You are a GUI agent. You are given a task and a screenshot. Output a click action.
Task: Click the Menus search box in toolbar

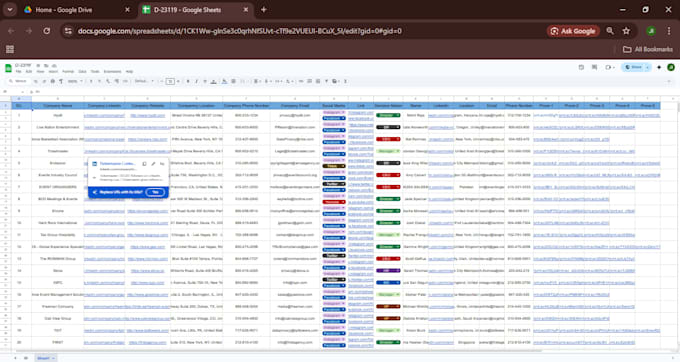point(19,81)
